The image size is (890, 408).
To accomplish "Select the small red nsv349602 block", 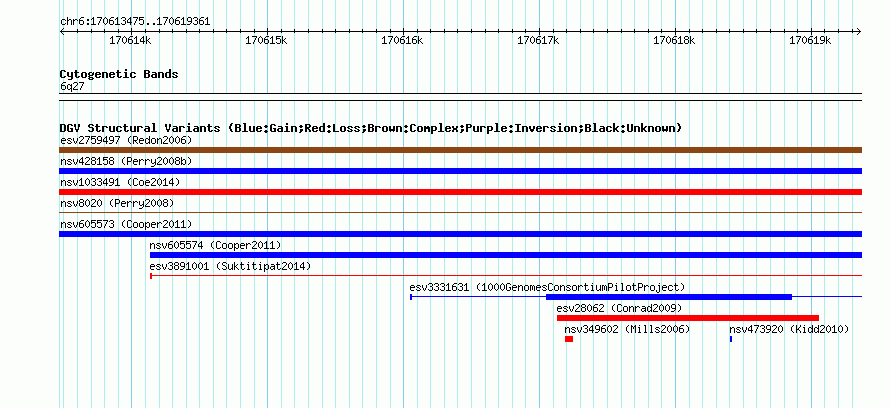I will pos(569,339).
